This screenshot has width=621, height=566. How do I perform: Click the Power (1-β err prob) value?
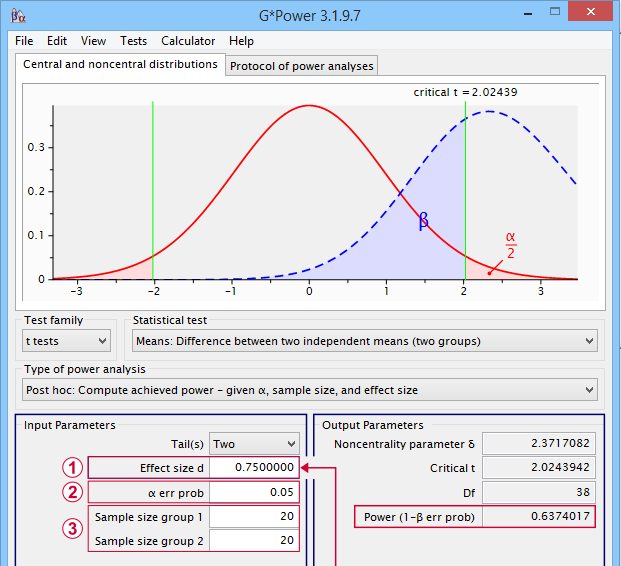point(539,516)
